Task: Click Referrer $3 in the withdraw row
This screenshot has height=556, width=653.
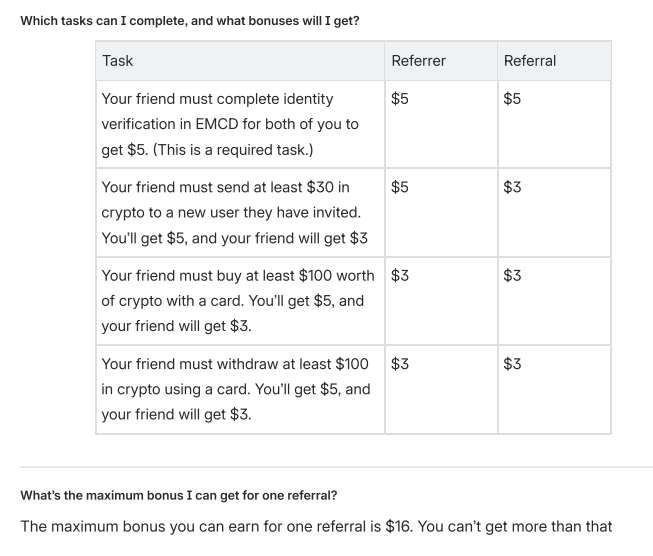Action: pyautogui.click(x=400, y=363)
